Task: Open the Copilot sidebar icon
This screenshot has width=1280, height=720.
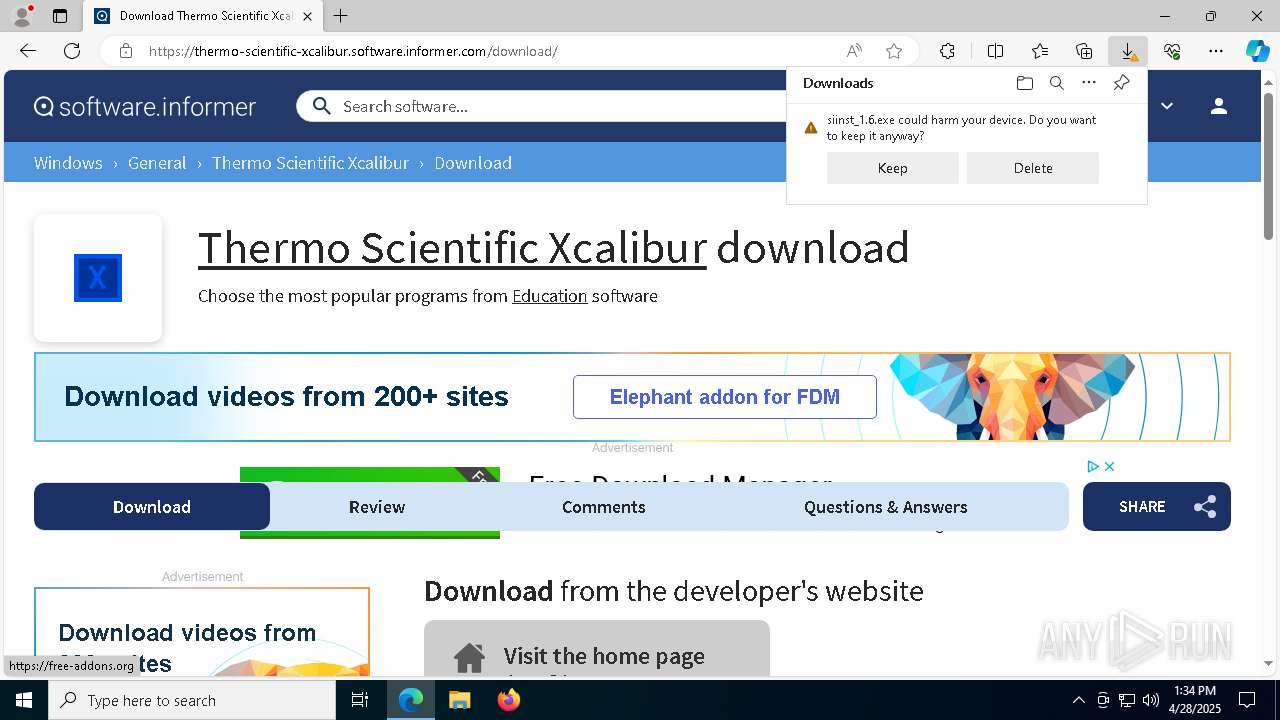Action: 1257,51
